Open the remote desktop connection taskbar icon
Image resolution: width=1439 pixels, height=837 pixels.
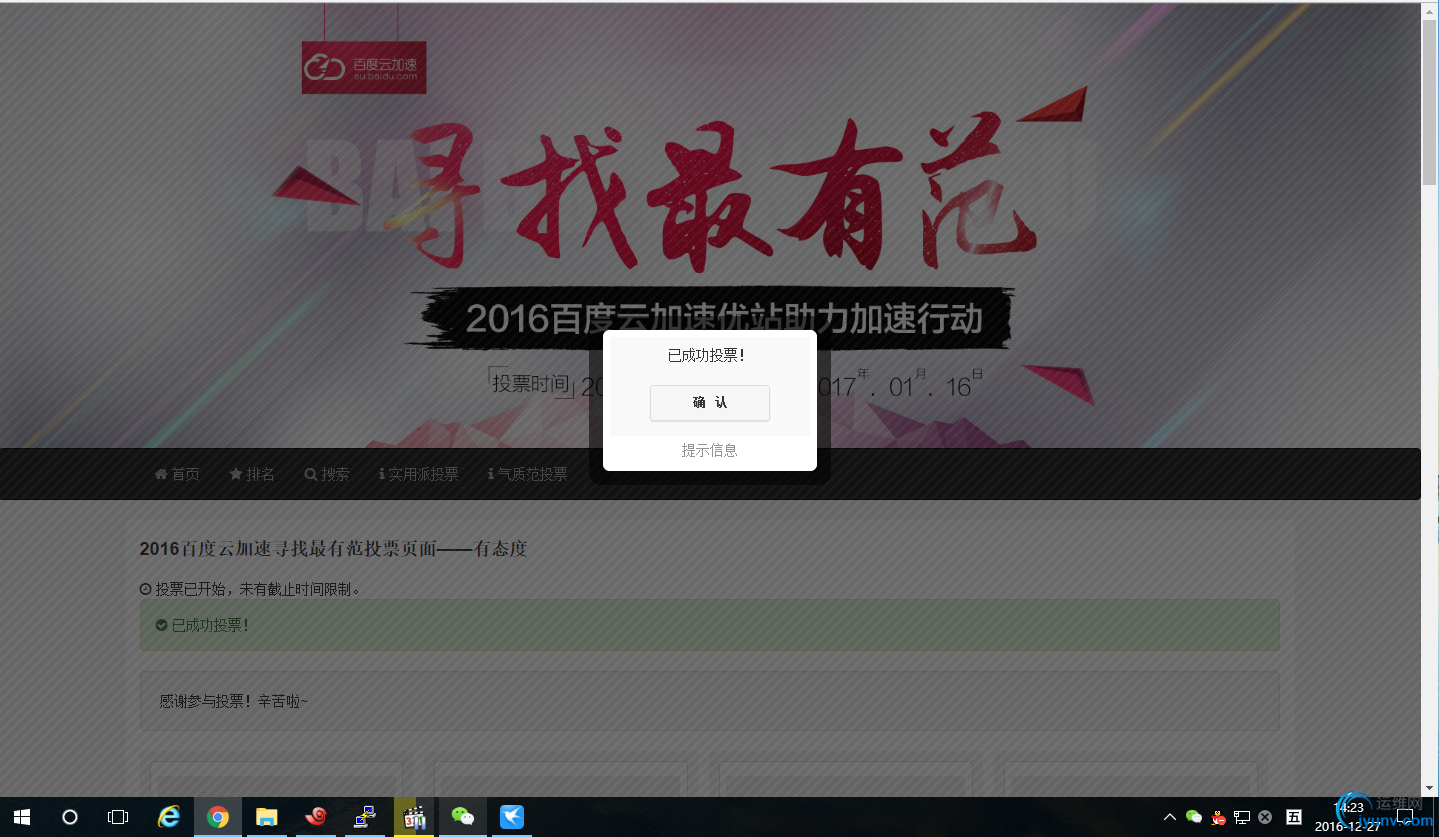[x=364, y=817]
